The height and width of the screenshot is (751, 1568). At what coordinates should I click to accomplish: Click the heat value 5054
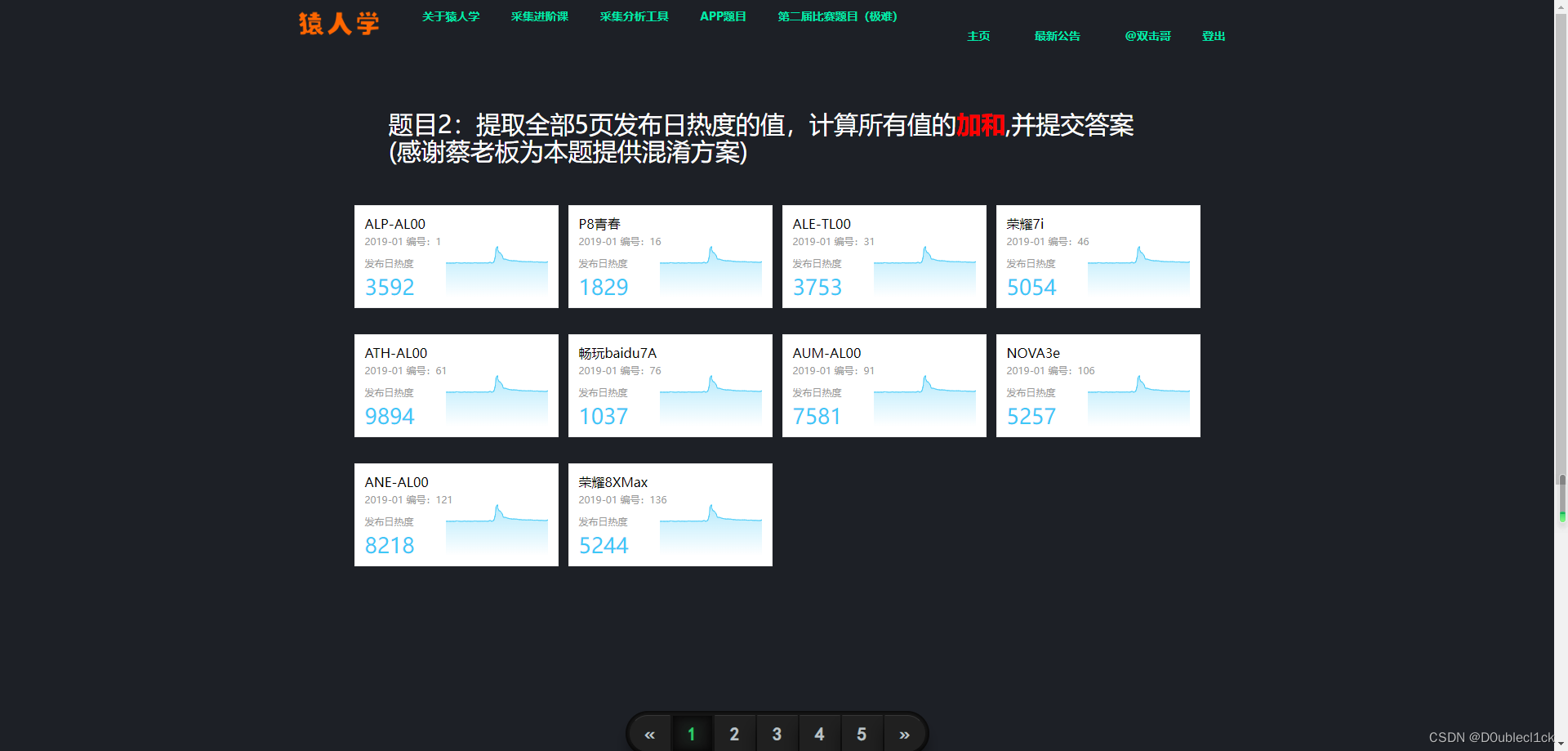(x=1031, y=287)
